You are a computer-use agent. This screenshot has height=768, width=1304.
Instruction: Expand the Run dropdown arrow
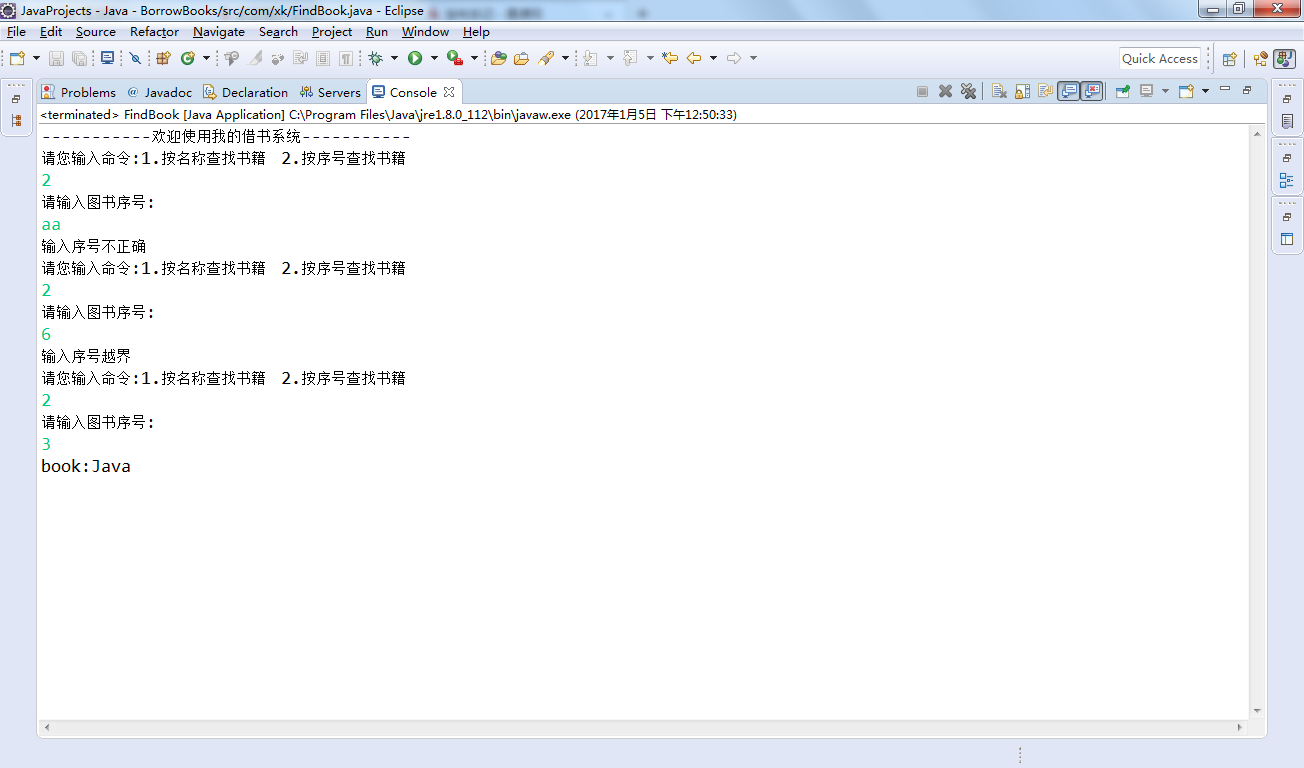tap(434, 58)
